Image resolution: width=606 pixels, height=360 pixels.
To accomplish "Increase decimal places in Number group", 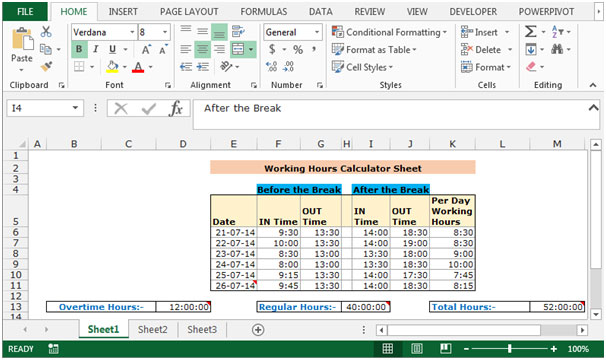I will pos(272,67).
